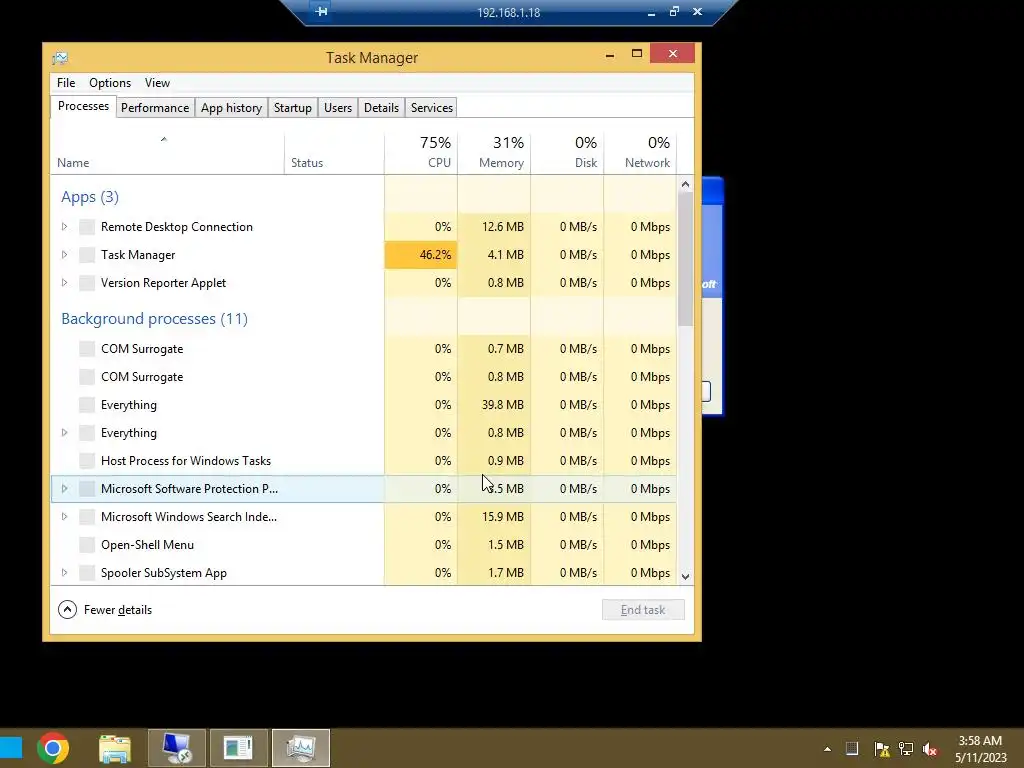The width and height of the screenshot is (1024, 768).
Task: Click the Host Process for Windows Tasks icon
Action: point(87,460)
